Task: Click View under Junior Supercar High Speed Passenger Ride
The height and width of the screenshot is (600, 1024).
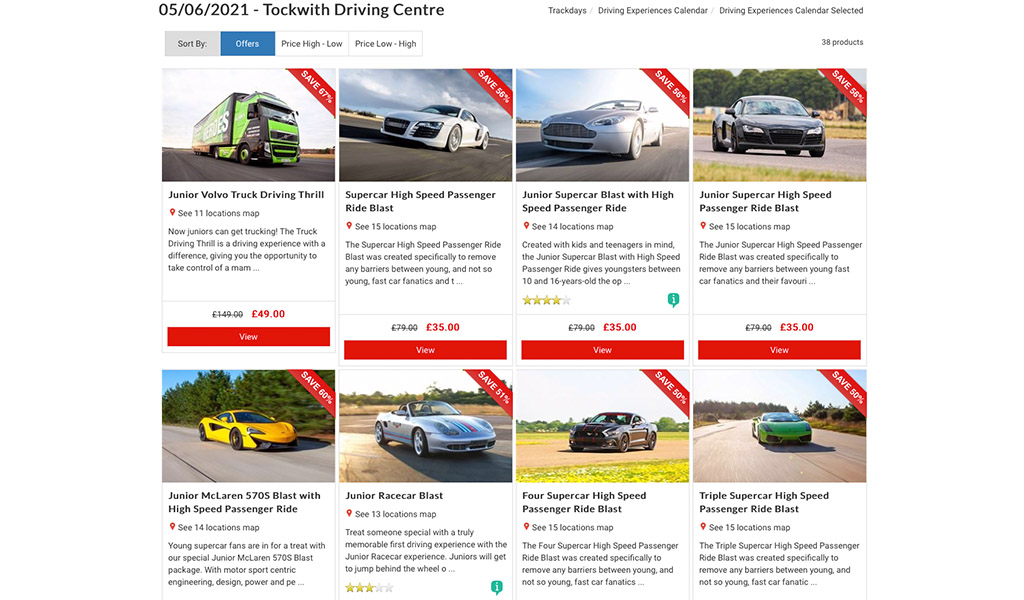Action: (779, 350)
